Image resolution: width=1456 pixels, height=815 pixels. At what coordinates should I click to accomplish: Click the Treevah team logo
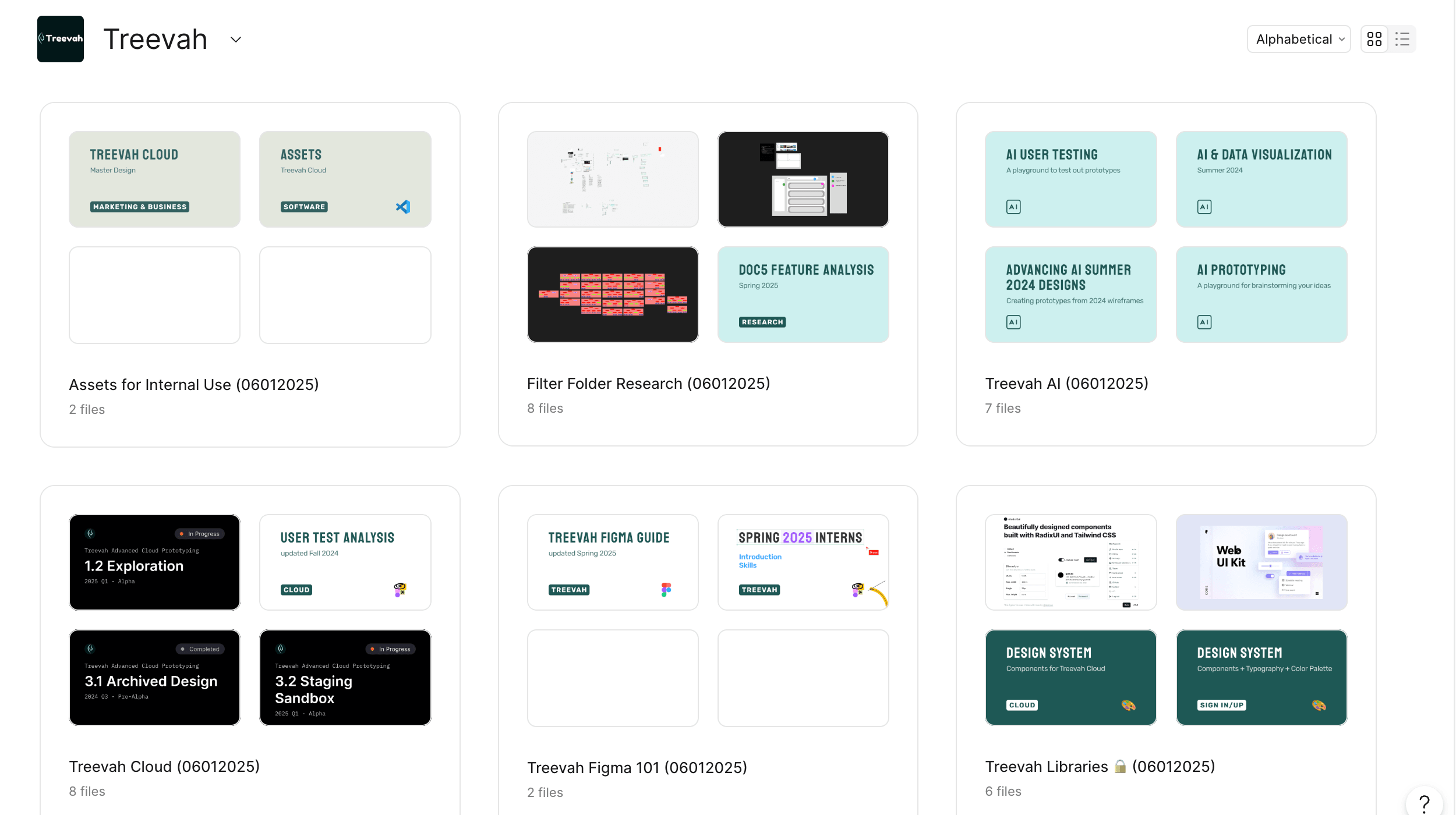click(x=61, y=39)
